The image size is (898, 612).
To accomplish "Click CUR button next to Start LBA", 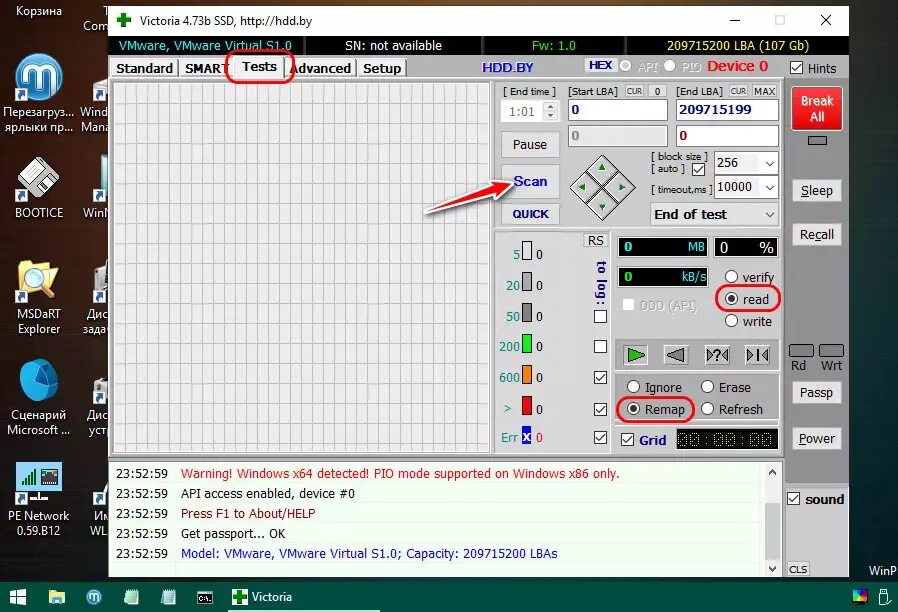I will [634, 91].
